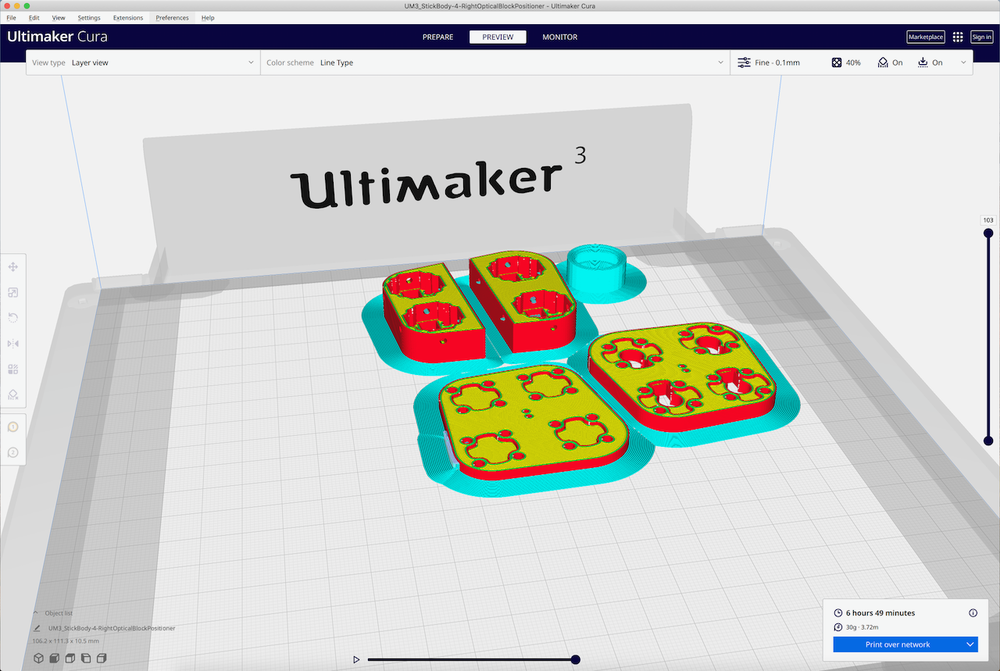Open the Extensions menu

click(x=128, y=18)
